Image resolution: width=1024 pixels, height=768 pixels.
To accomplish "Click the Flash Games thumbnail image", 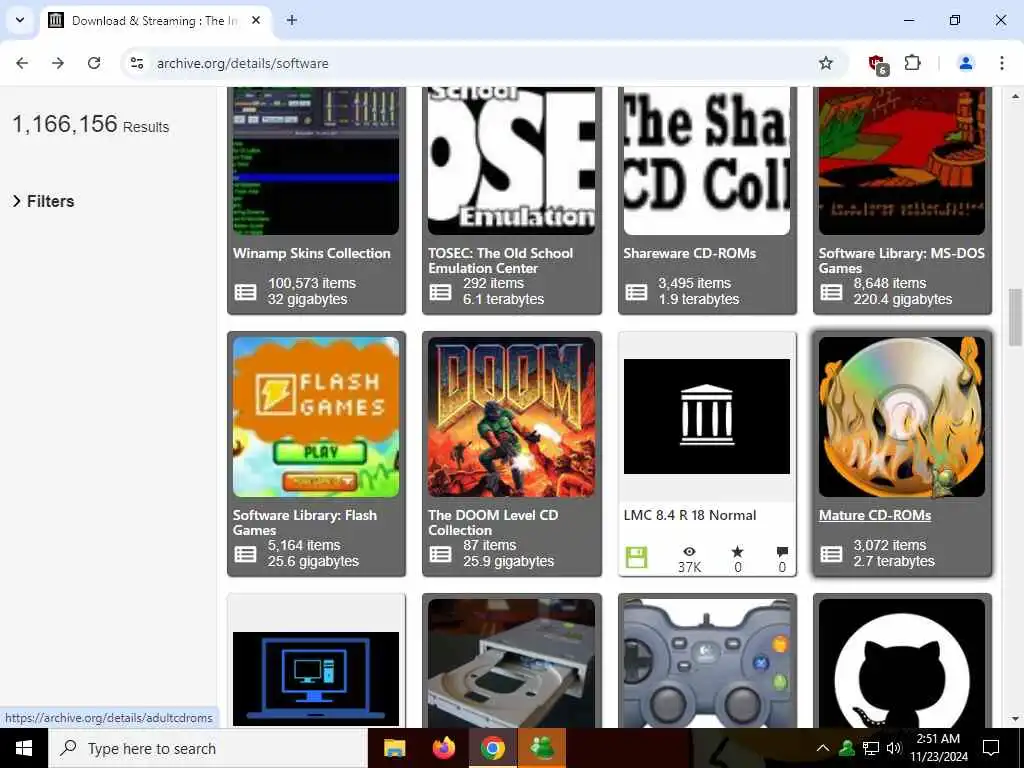I will (316, 417).
